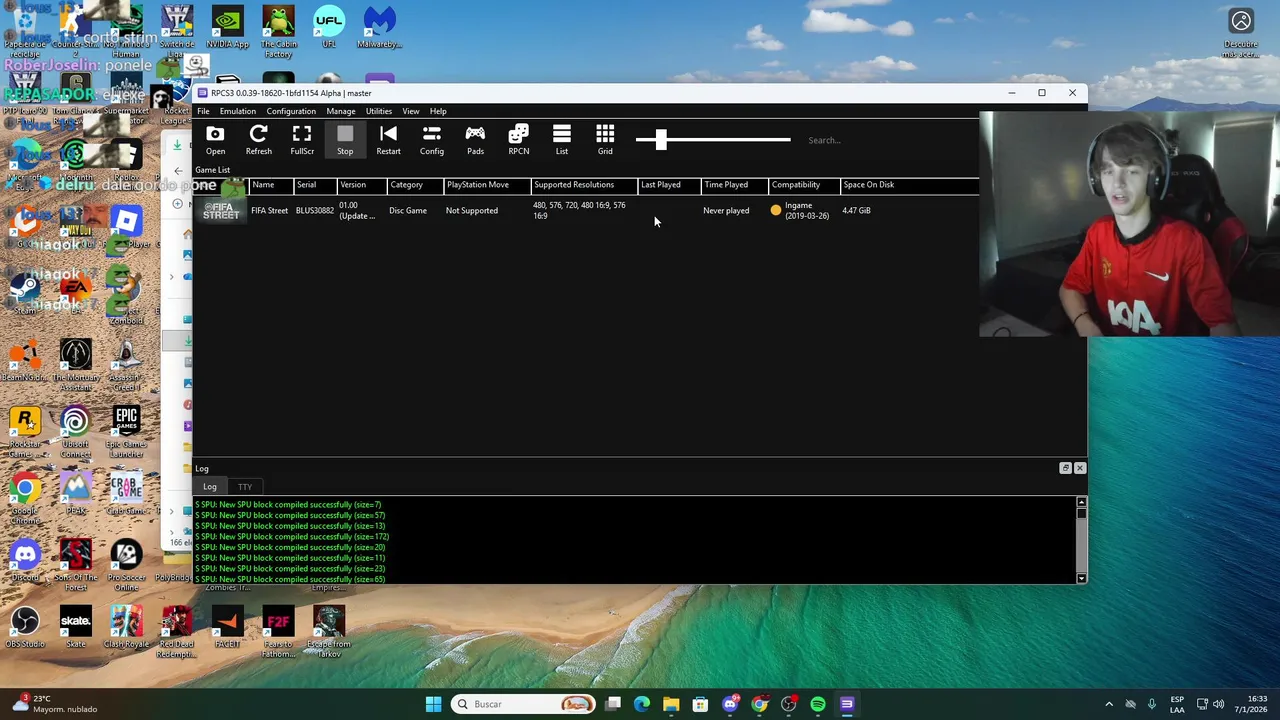Click the log scrollbar down arrow
The width and height of the screenshot is (1280, 720).
(1081, 579)
